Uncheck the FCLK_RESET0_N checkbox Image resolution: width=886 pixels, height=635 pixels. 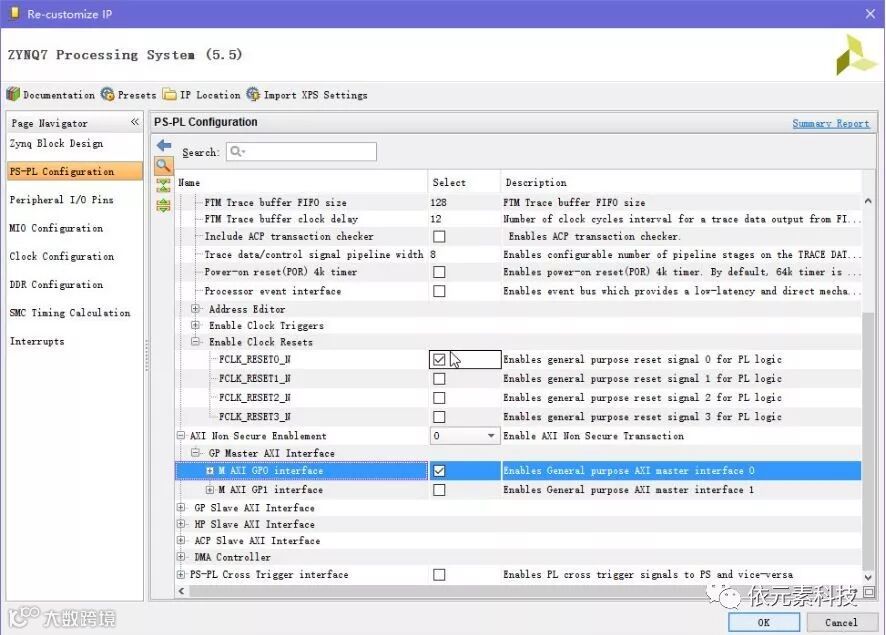coord(439,359)
